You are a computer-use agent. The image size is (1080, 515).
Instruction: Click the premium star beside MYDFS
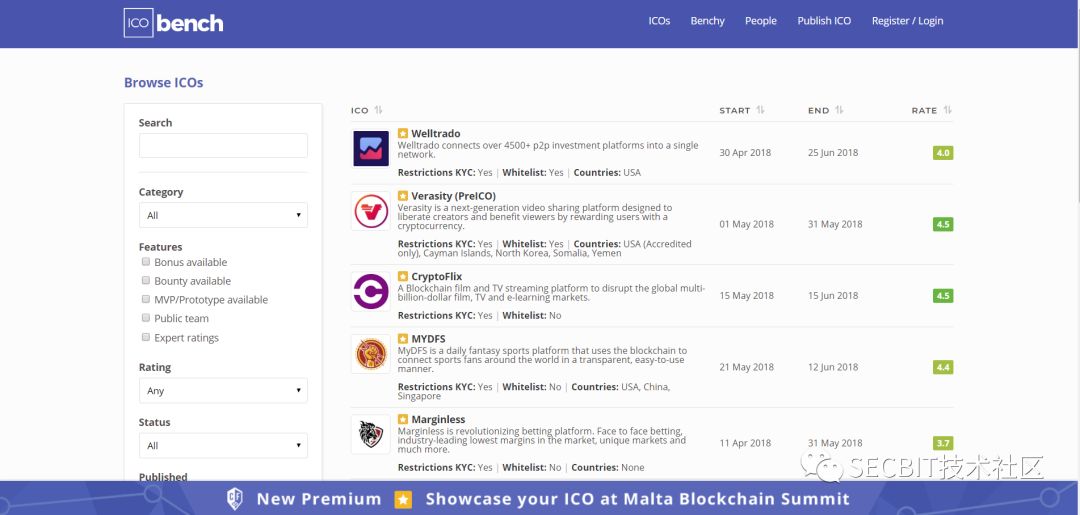403,339
